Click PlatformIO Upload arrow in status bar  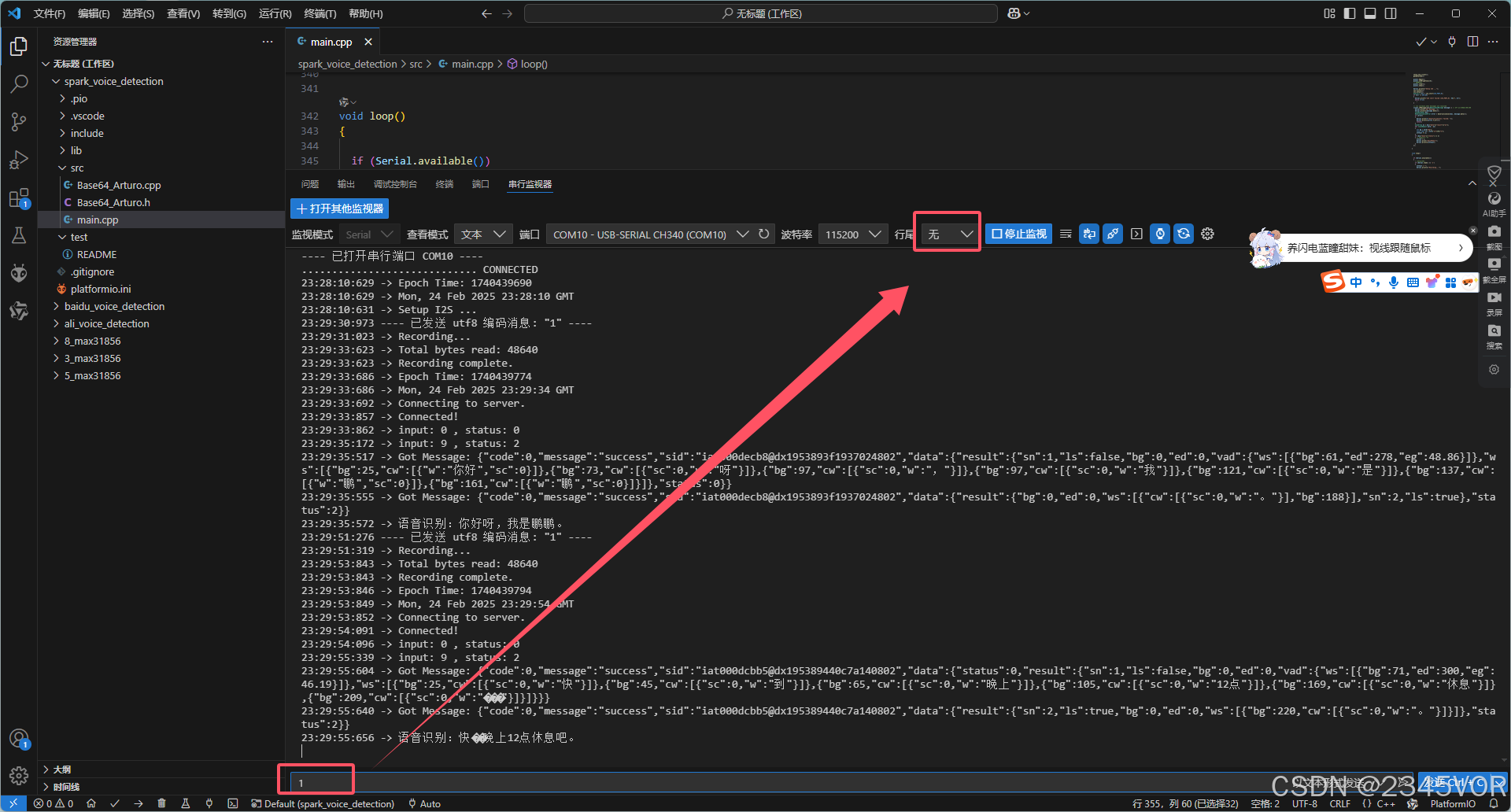[x=139, y=803]
